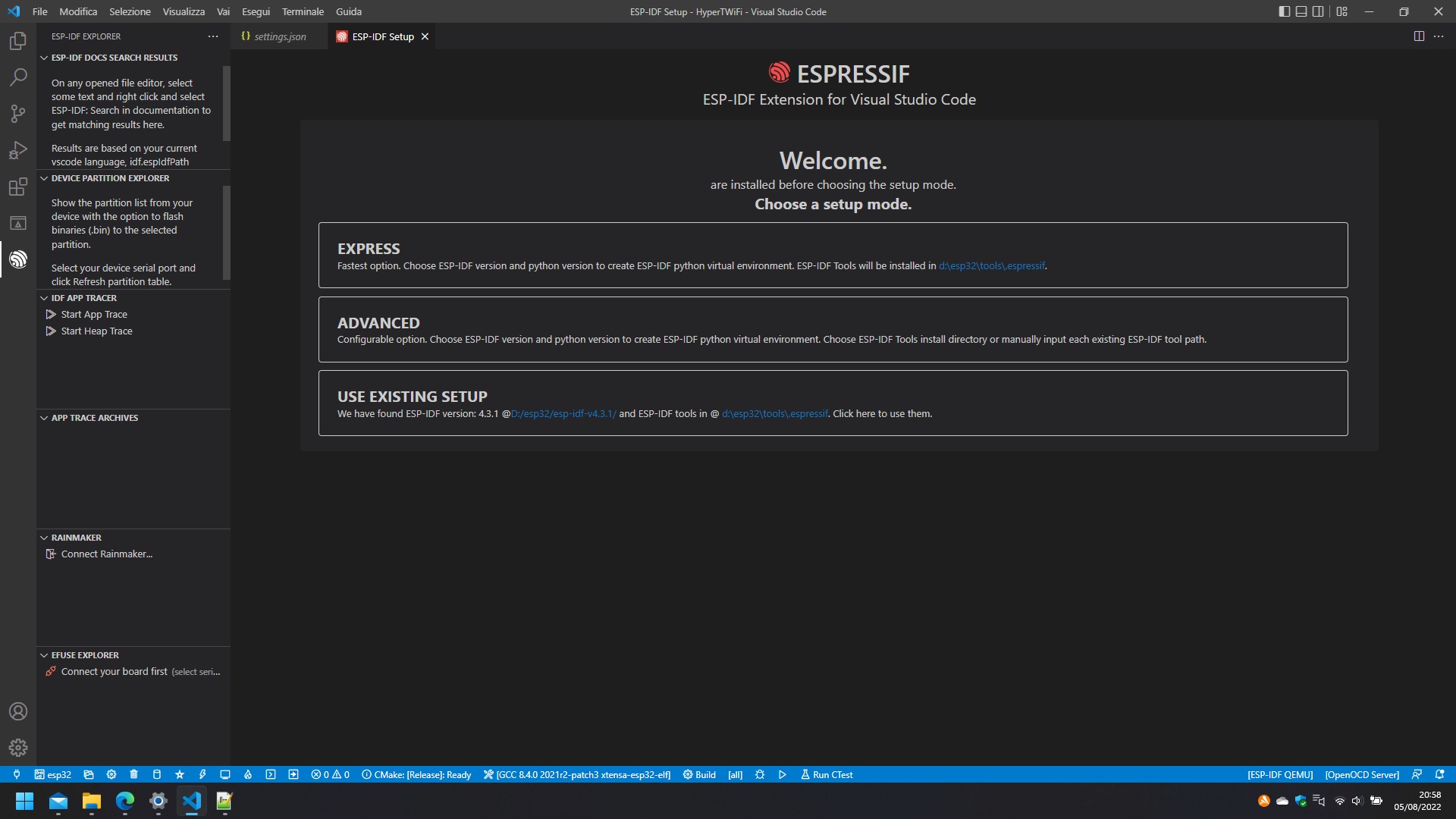This screenshot has height=819, width=1456.
Task: Click Start Heap Trace item
Action: coord(96,331)
